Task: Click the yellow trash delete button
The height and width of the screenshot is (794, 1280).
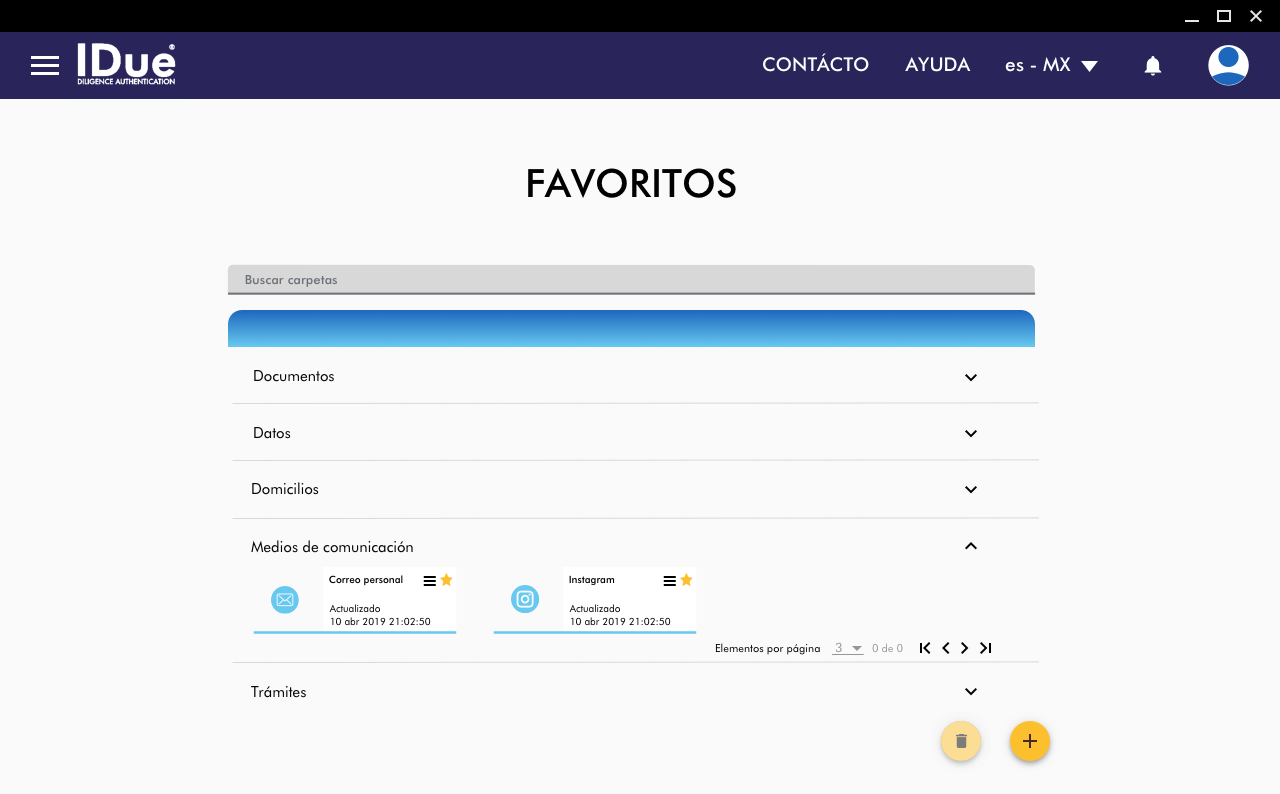Action: pos(961,741)
